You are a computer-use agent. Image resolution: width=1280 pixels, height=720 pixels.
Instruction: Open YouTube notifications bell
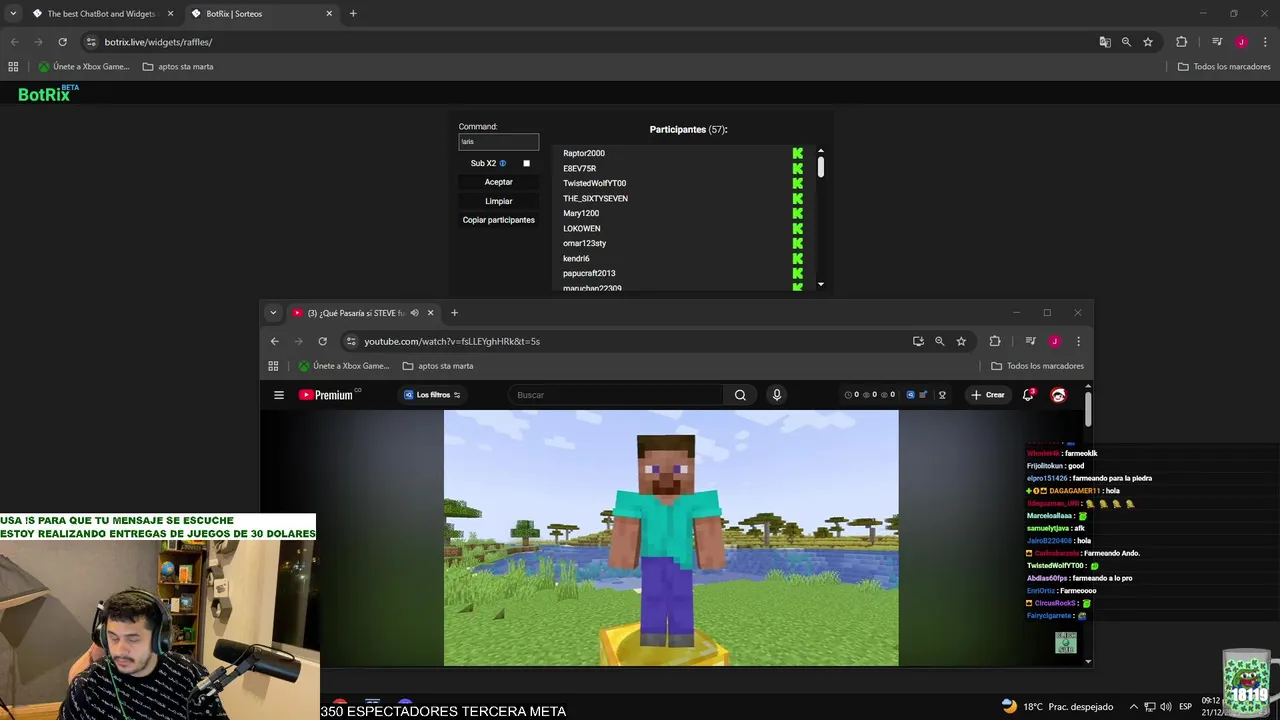pos(1028,395)
